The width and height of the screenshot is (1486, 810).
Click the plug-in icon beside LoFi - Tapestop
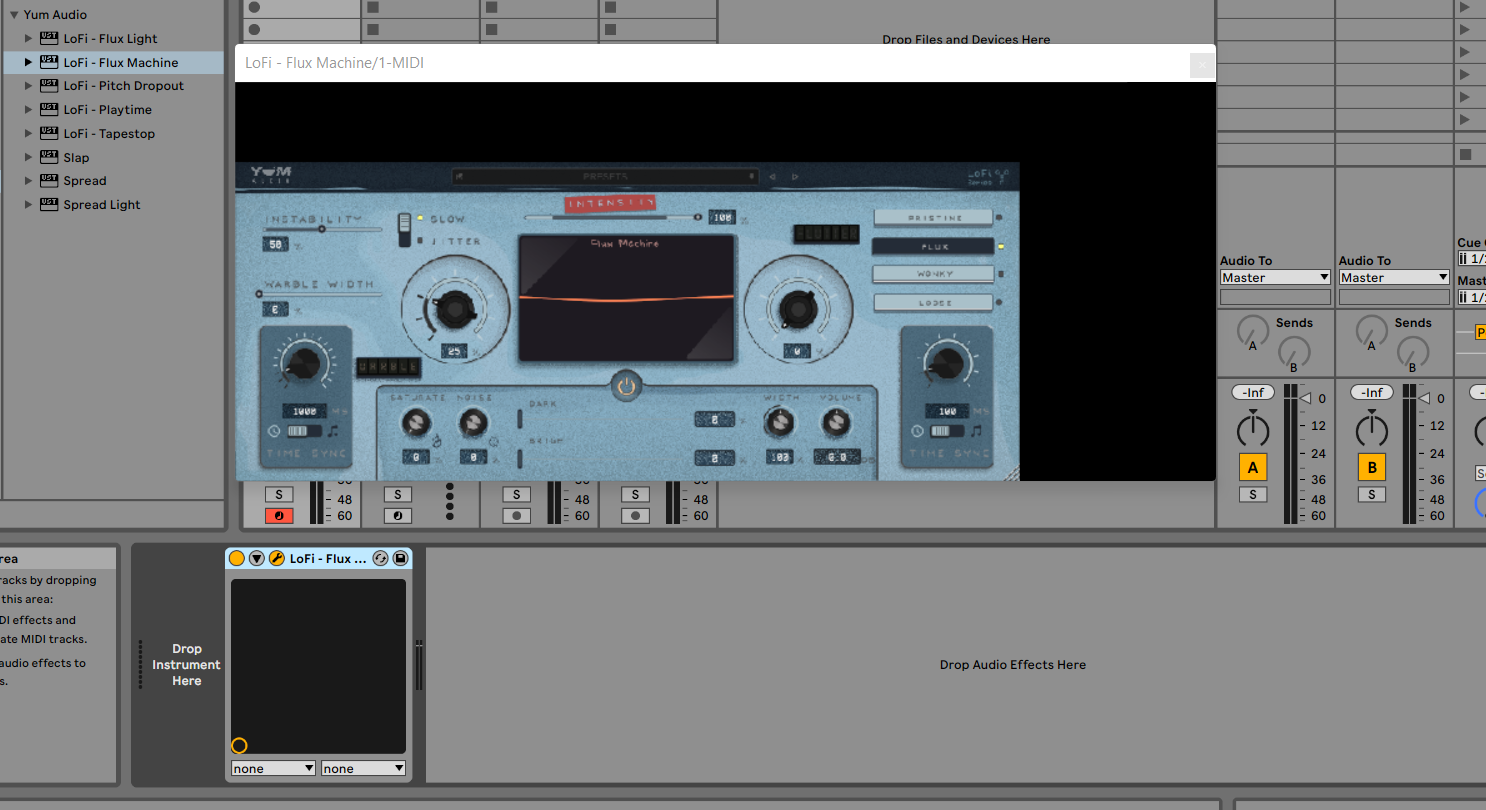click(48, 133)
